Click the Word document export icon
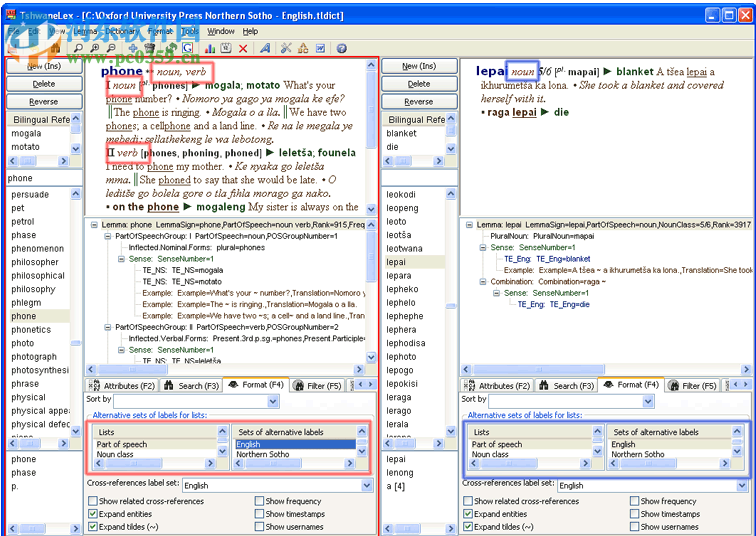Image resolution: width=756 pixels, height=536 pixels. 320,48
